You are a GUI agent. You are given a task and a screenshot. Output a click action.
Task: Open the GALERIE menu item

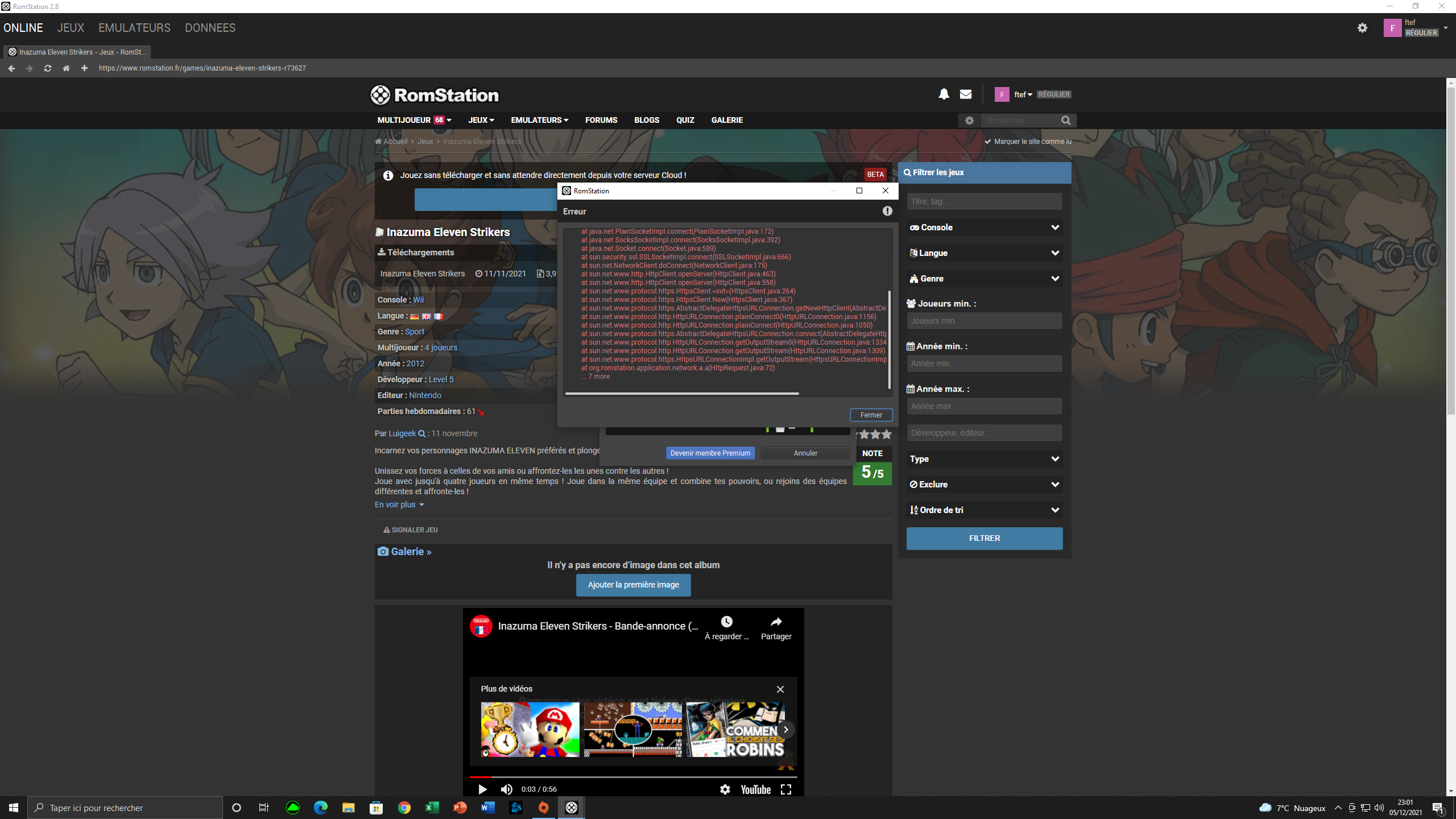tap(727, 120)
